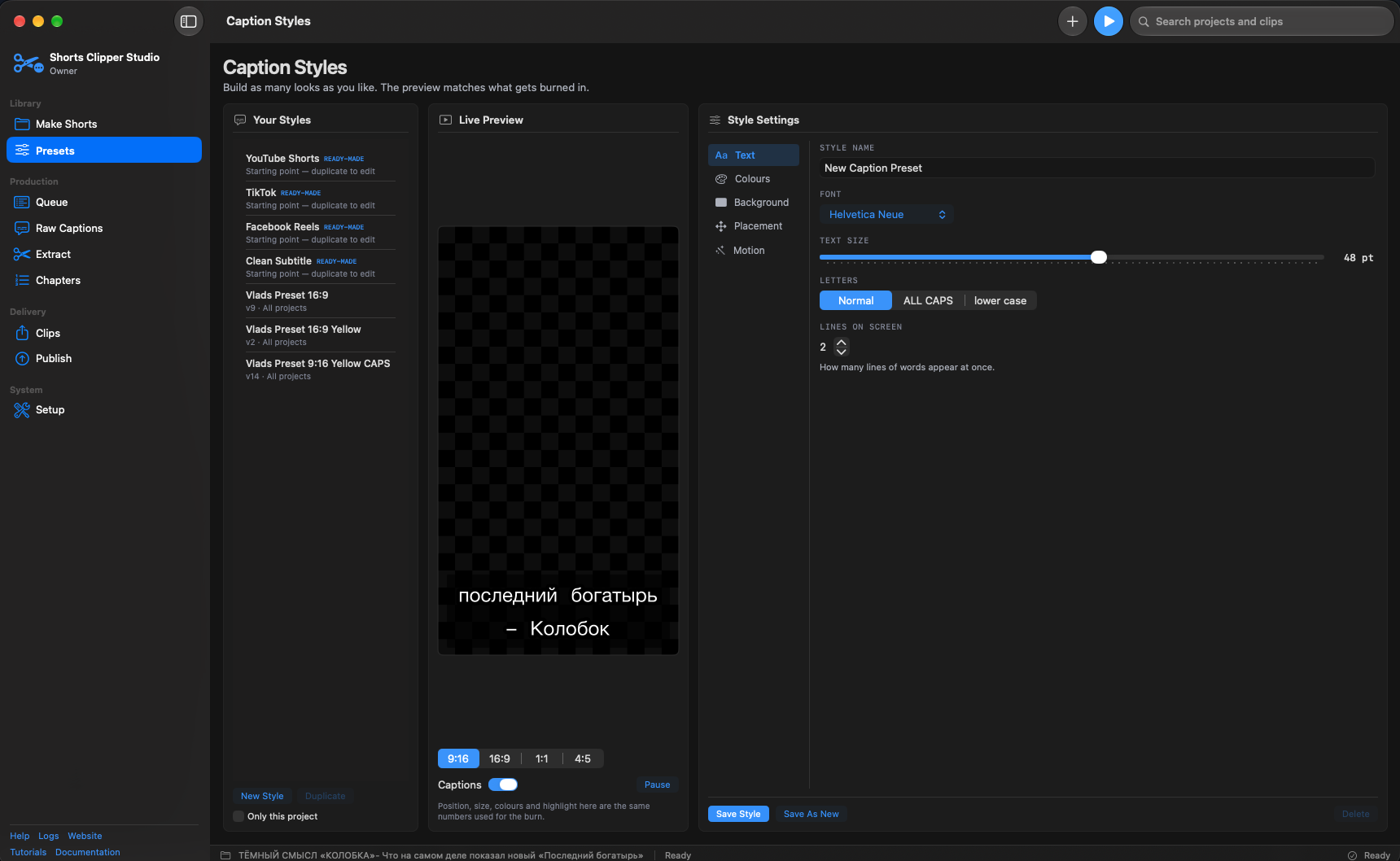The height and width of the screenshot is (861, 1400).
Task: Click the Style Name input field
Action: click(x=1097, y=168)
